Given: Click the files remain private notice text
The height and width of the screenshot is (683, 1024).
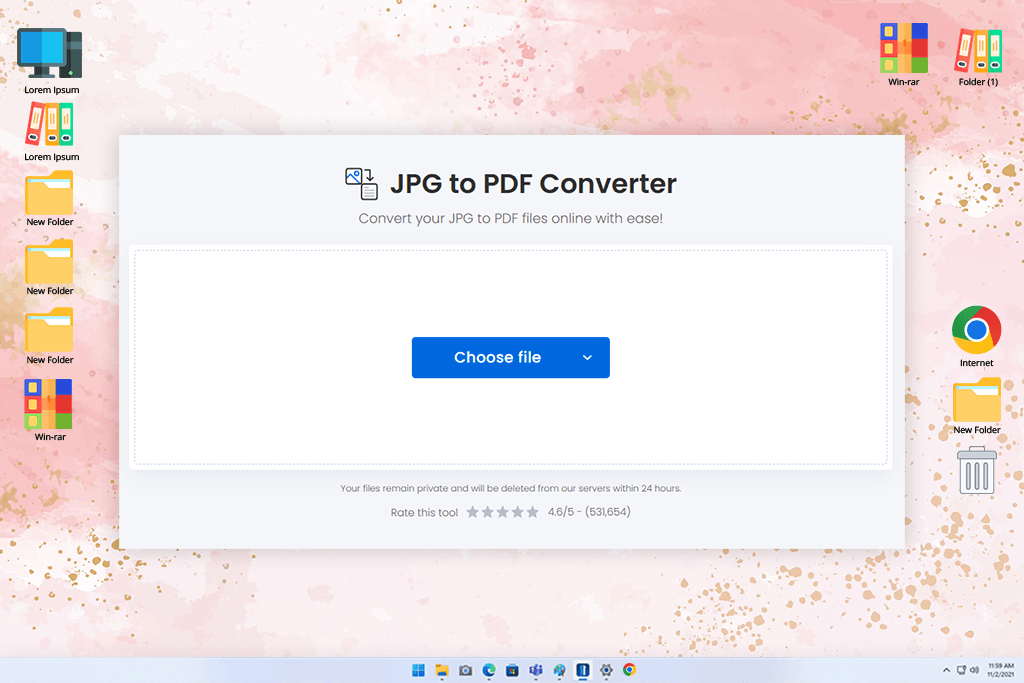Looking at the screenshot, I should (510, 488).
